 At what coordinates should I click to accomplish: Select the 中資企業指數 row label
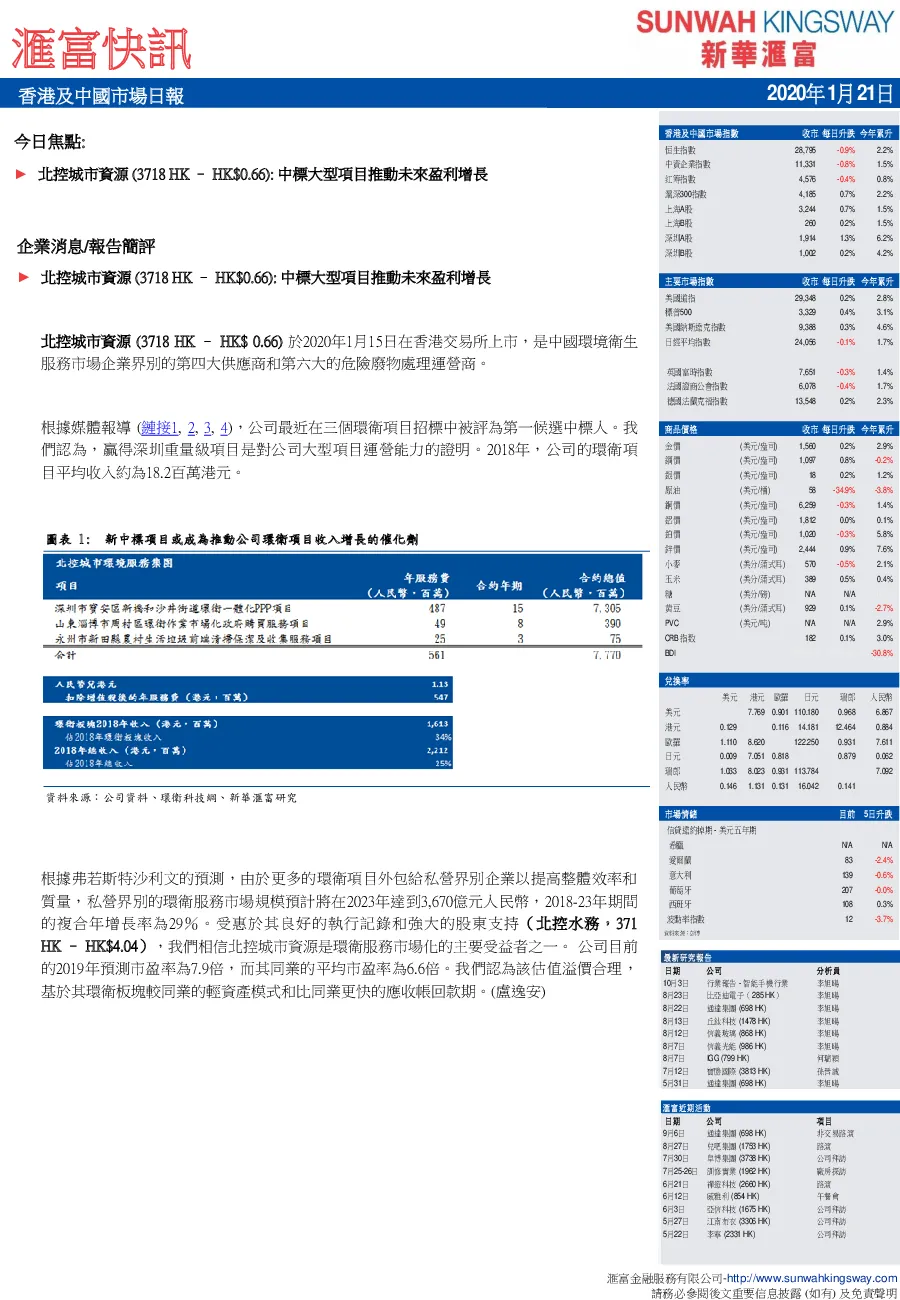click(688, 164)
